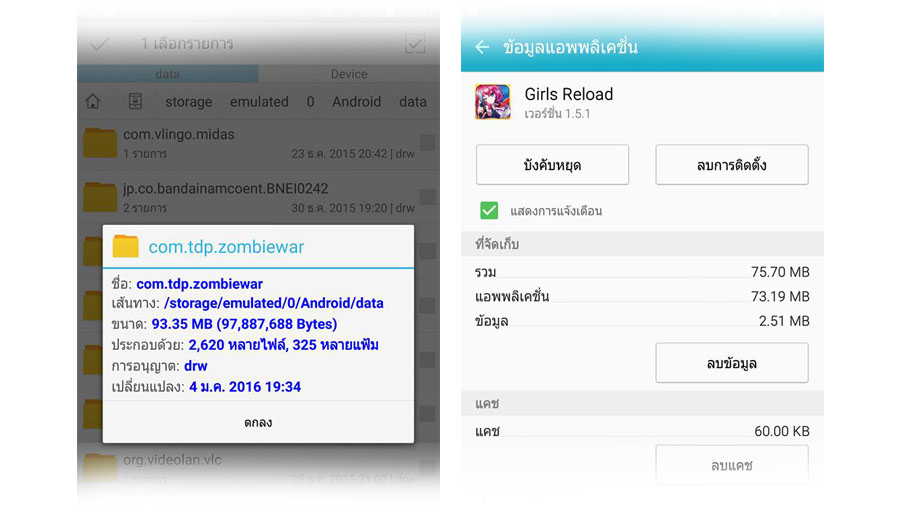The height and width of the screenshot is (509, 900).
Task: Tap the confirm checkmark icon in file manager
Action: coord(100,44)
